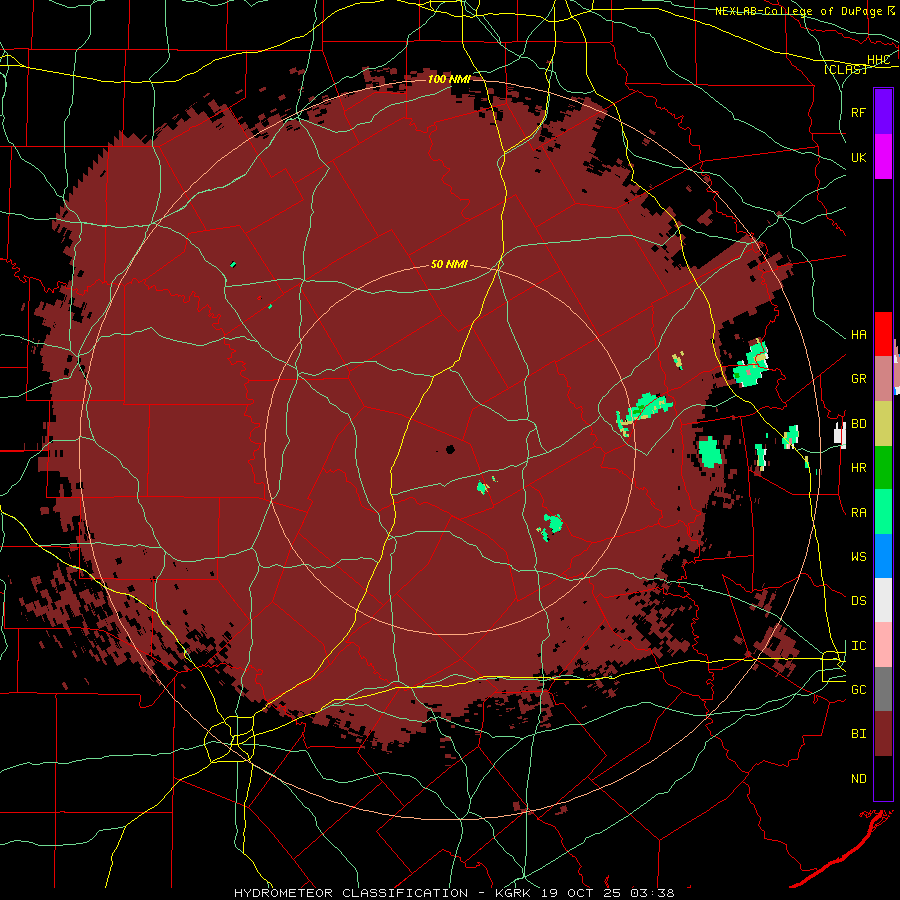Click the 50 NMI range ring label
900x900 pixels.
point(449,264)
